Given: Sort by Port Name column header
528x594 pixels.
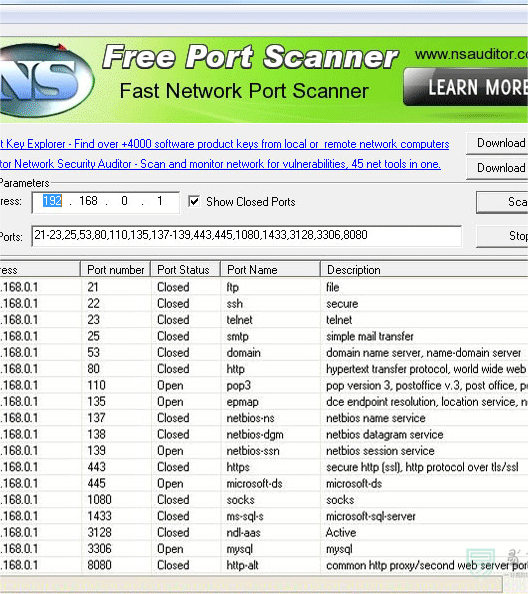Looking at the screenshot, I should pyautogui.click(x=270, y=270).
